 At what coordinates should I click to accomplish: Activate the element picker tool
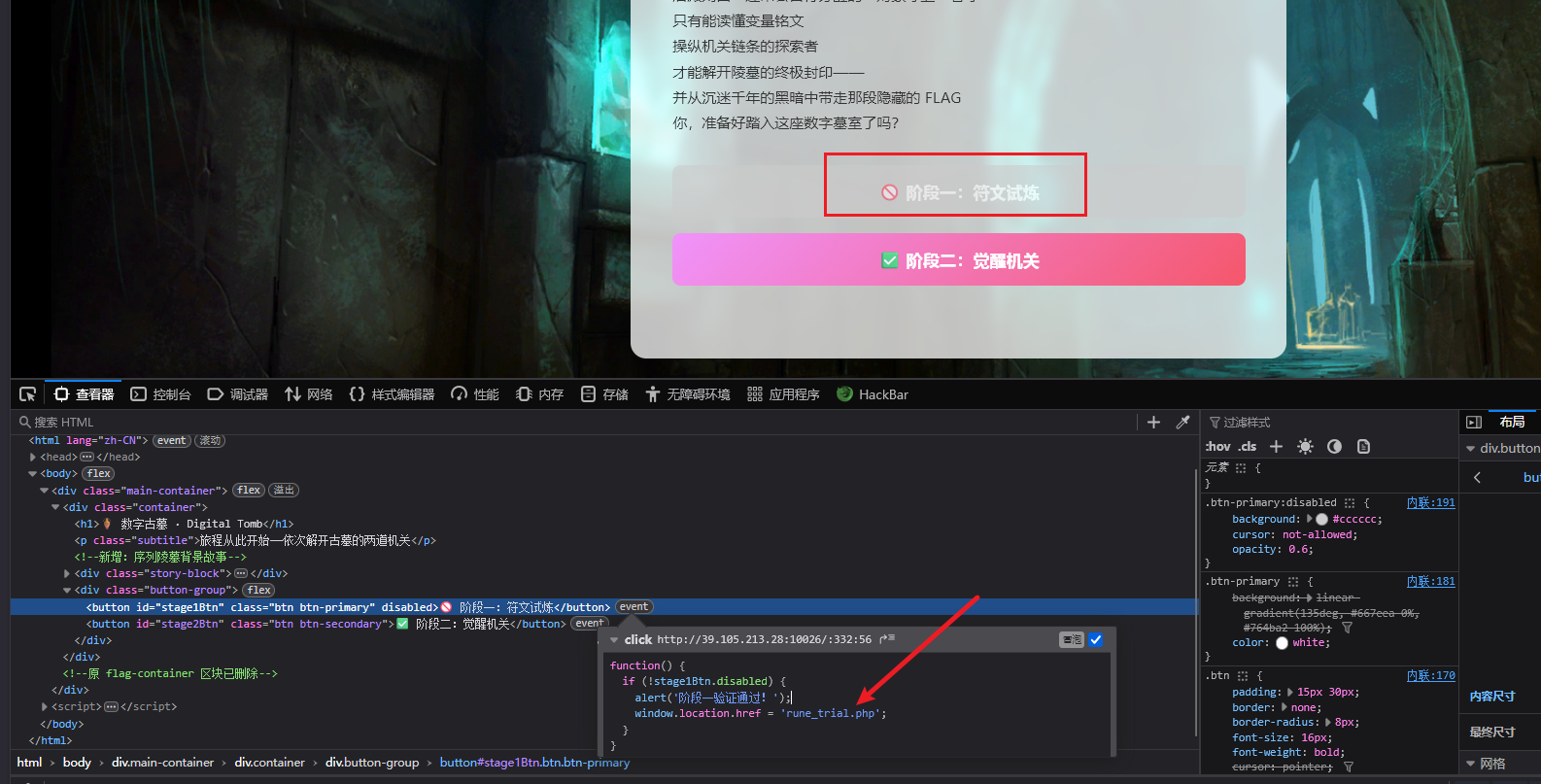[x=27, y=394]
